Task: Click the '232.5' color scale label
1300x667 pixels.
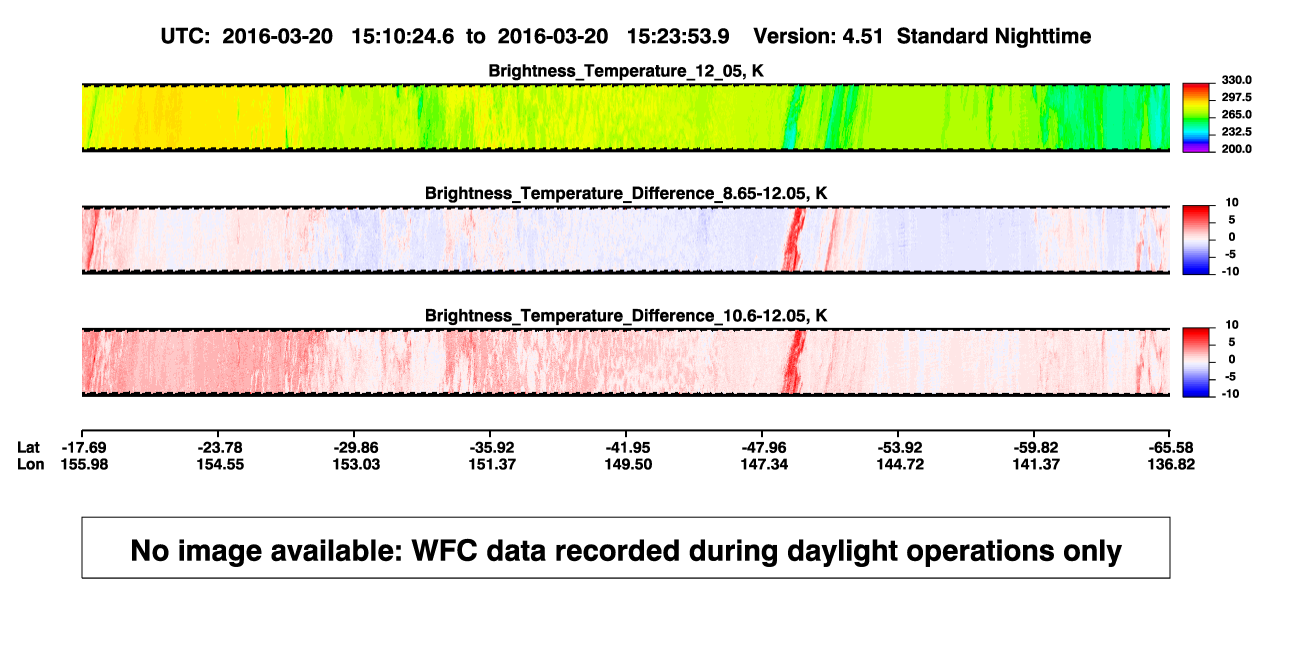Action: 1237,131
